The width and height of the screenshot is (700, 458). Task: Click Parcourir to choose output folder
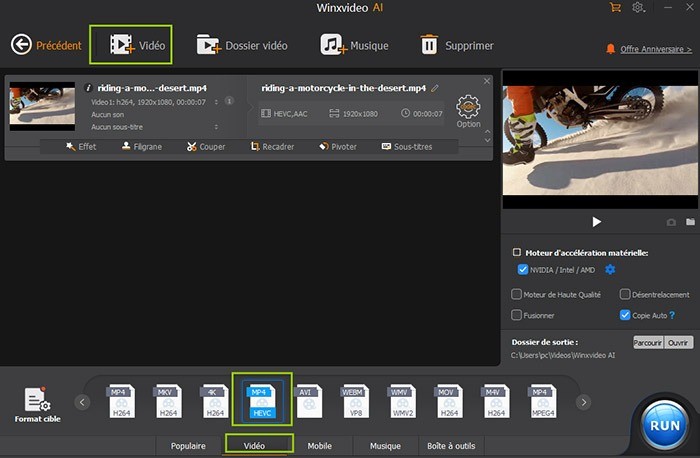coord(648,342)
